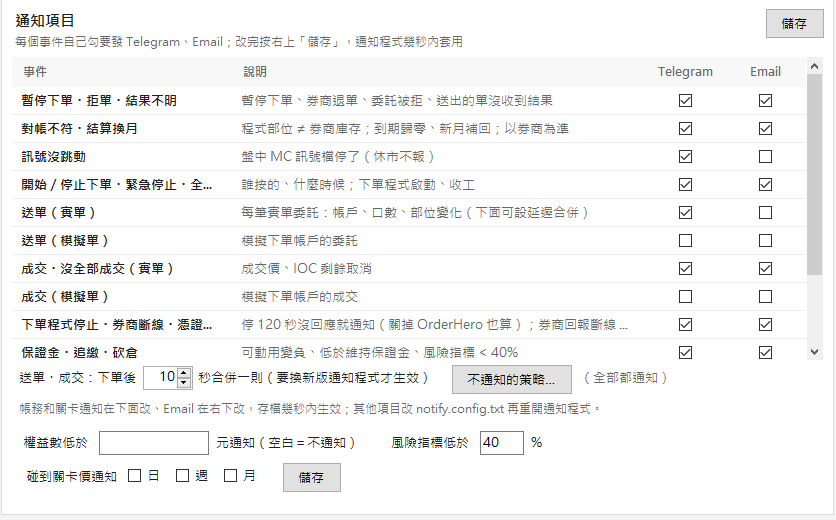Click the bottom 儲存 button beside 月
Image resolution: width=836 pixels, height=520 pixels.
coord(311,477)
